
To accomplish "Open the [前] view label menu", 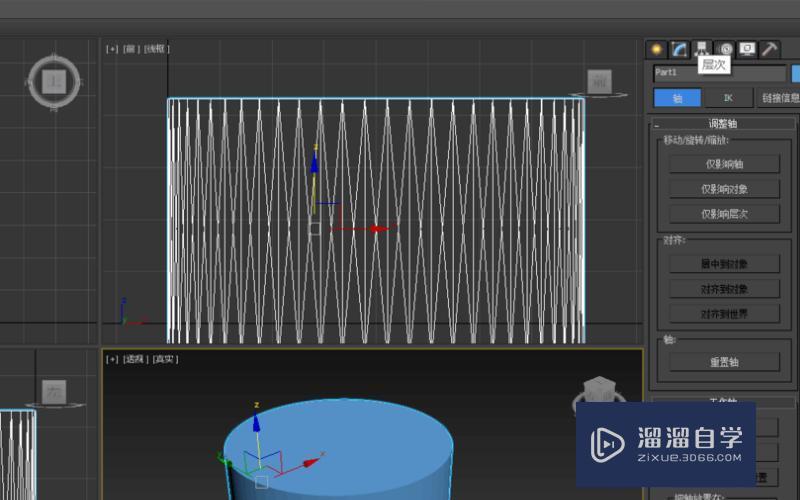I will pyautogui.click(x=131, y=49).
